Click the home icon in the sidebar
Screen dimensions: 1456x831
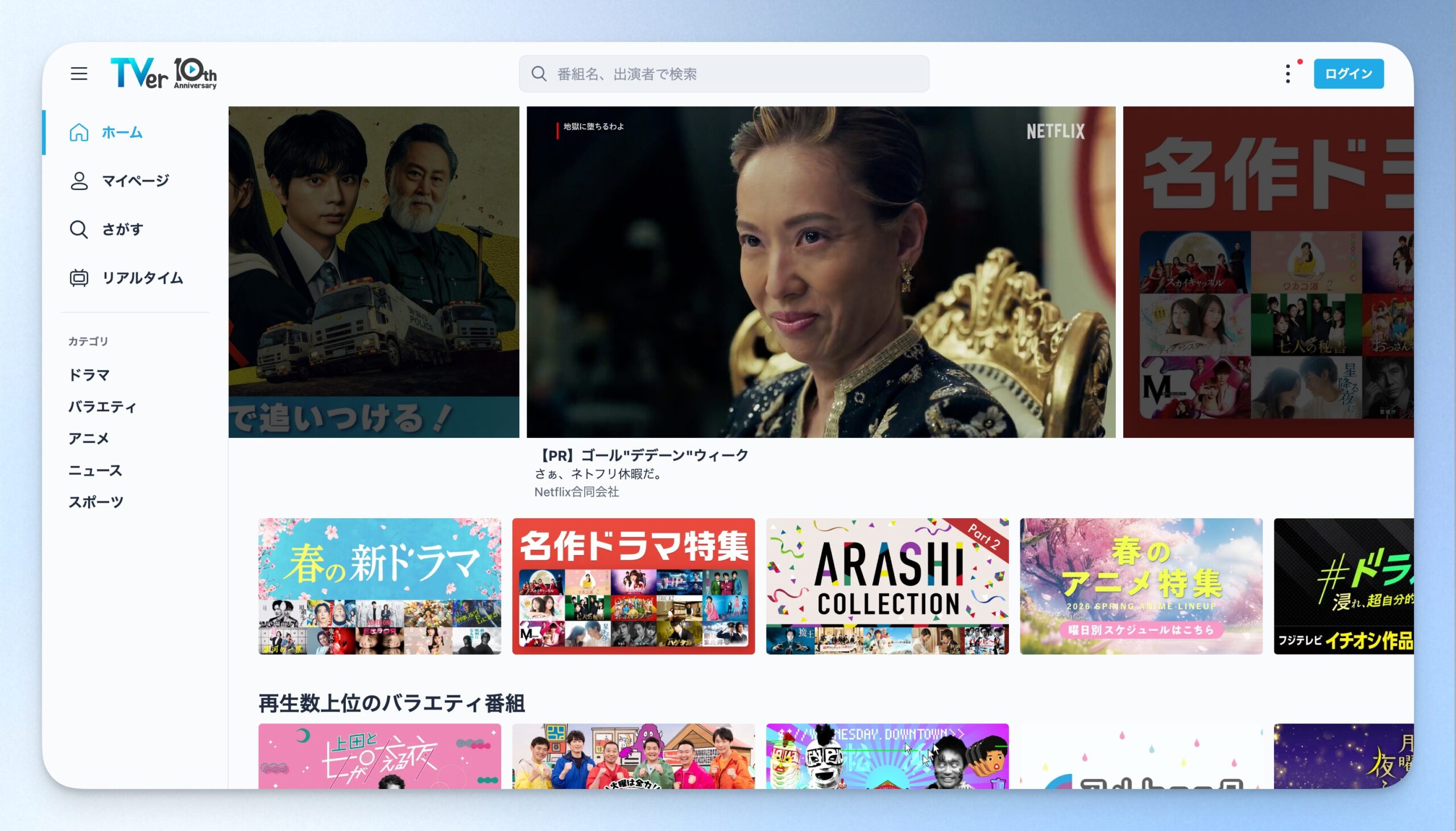pos(79,133)
